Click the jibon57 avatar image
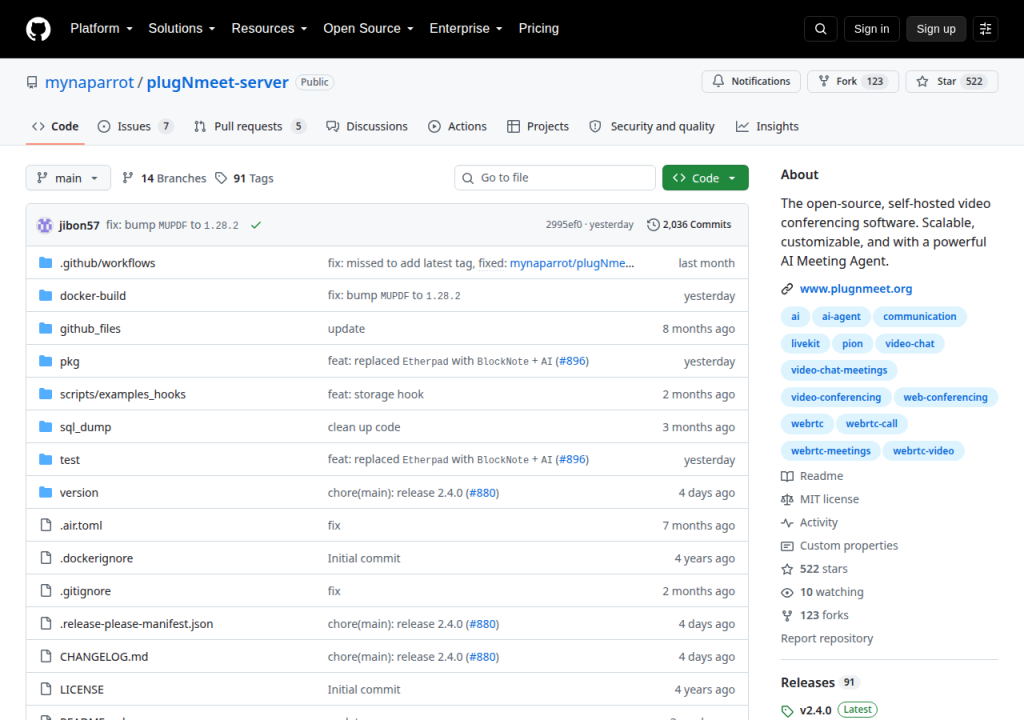 pos(44,225)
